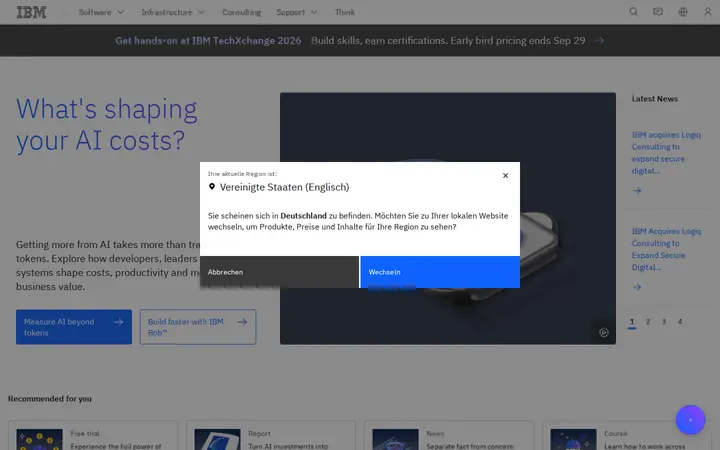Click the location pin icon in dialog
720x450 pixels.
[212, 186]
